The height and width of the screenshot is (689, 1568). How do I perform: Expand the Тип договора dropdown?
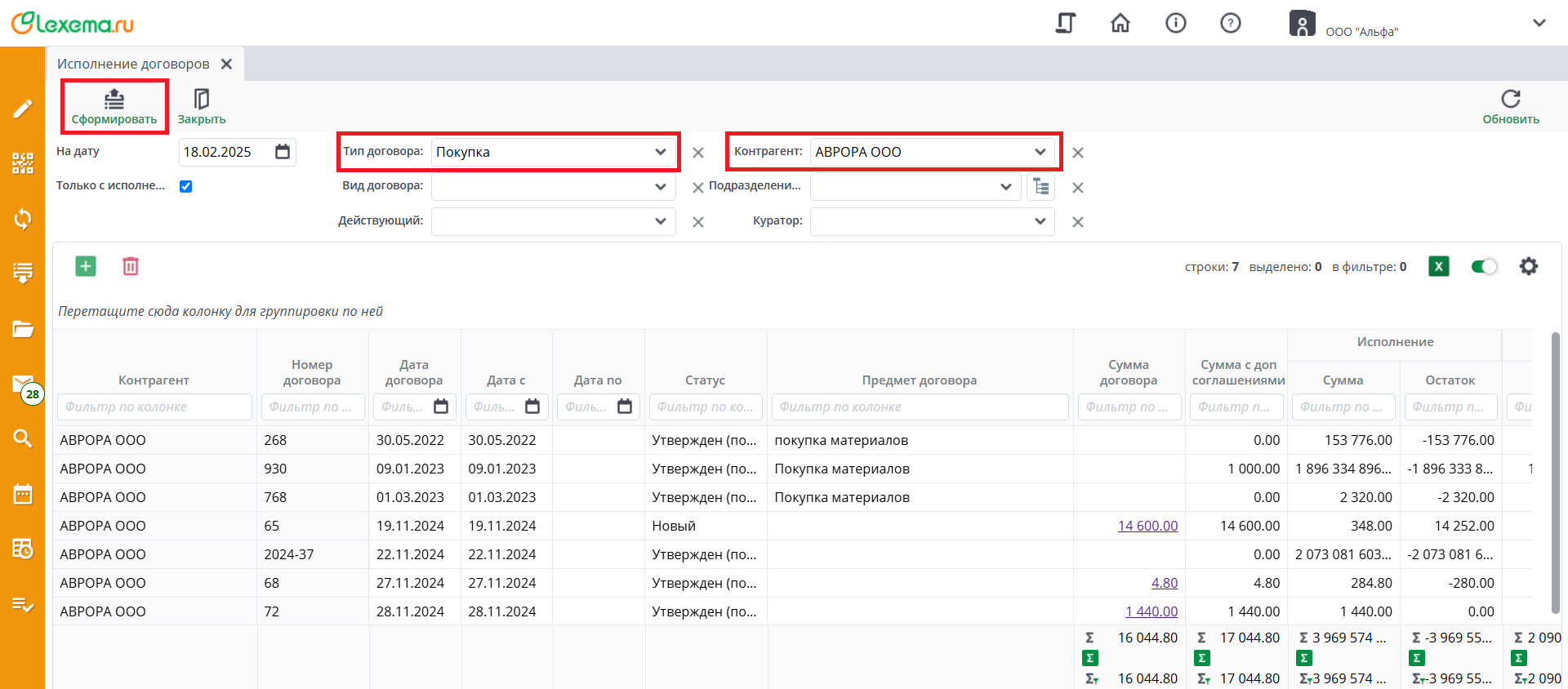pos(660,152)
